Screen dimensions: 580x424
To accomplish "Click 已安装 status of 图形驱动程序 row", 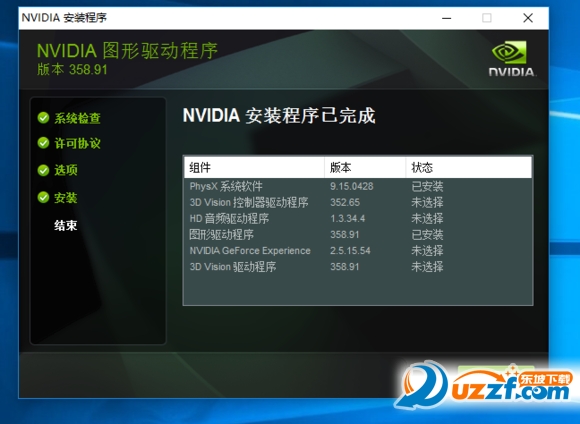I will 427,235.
